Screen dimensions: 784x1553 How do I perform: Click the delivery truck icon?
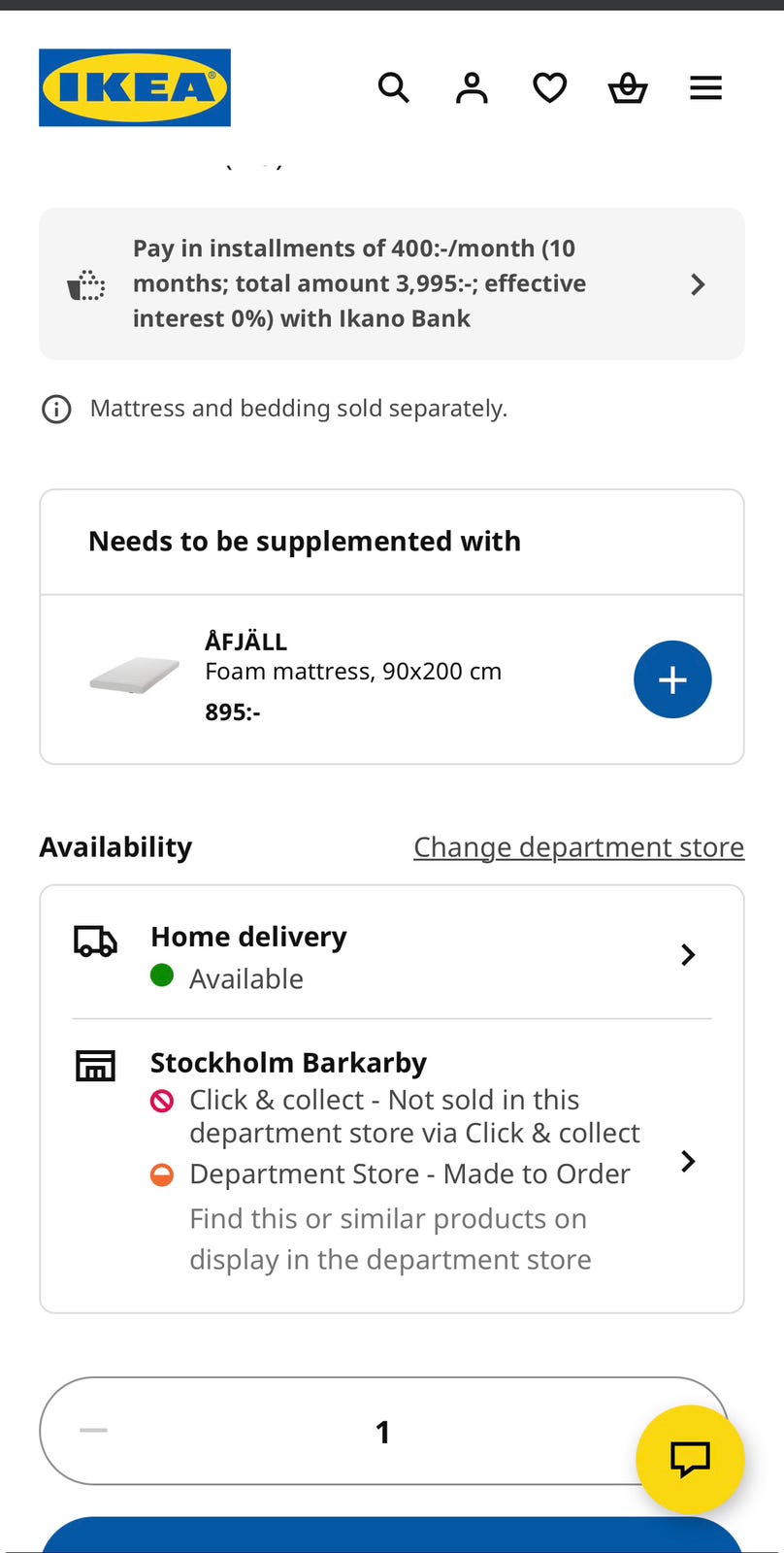pos(95,942)
